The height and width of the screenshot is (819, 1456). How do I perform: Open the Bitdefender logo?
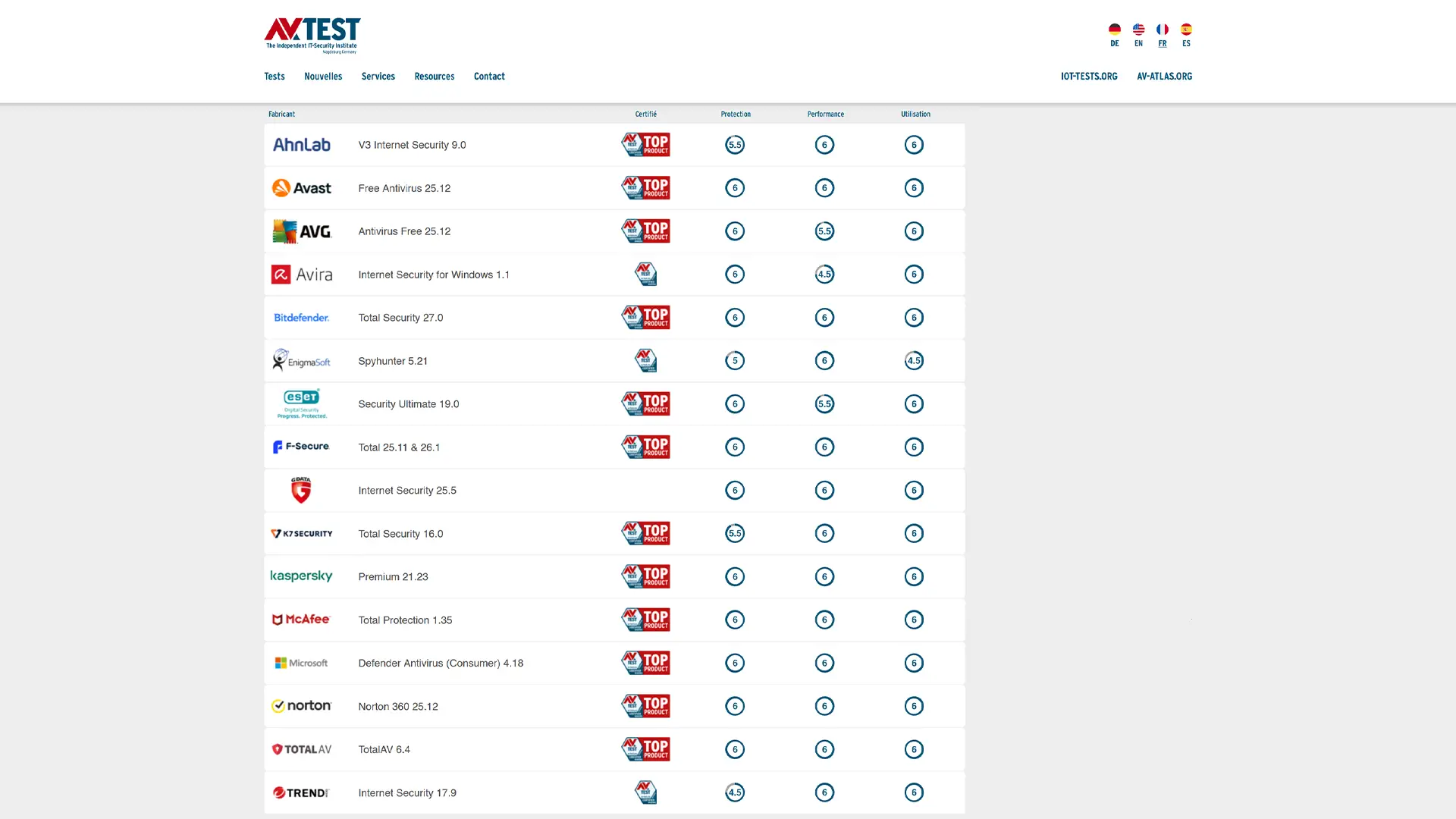pyautogui.click(x=301, y=318)
